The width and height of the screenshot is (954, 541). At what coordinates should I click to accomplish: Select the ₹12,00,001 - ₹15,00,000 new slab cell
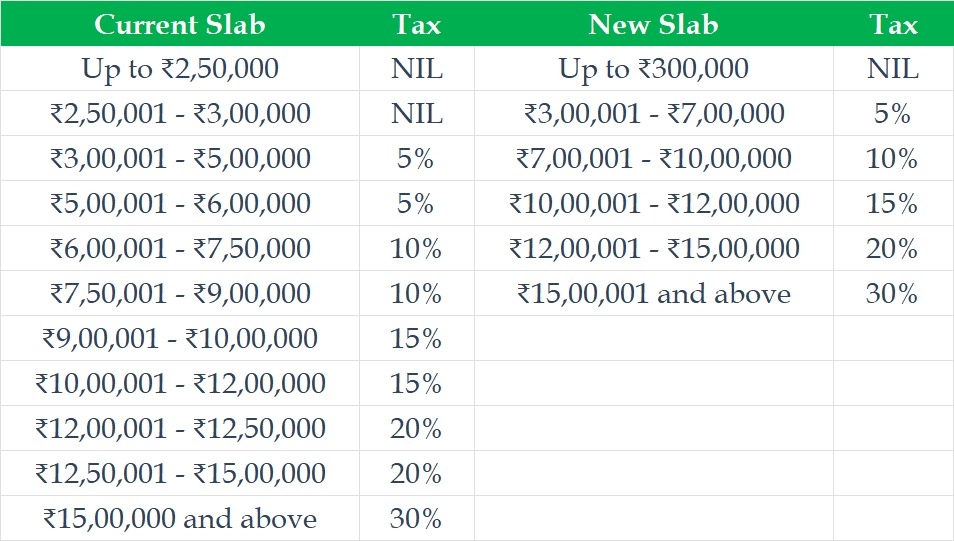click(x=654, y=249)
